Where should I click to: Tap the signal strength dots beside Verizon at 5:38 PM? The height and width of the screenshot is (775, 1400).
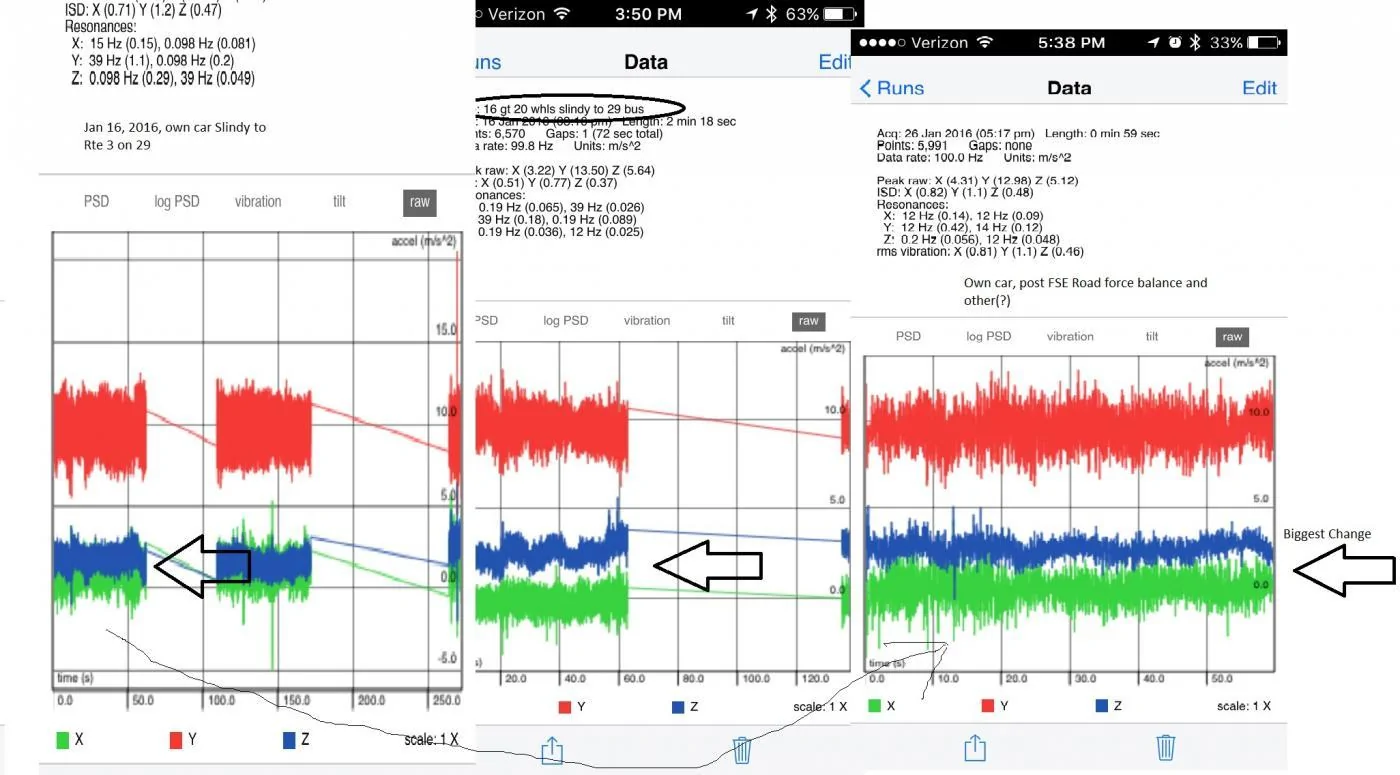(882, 42)
